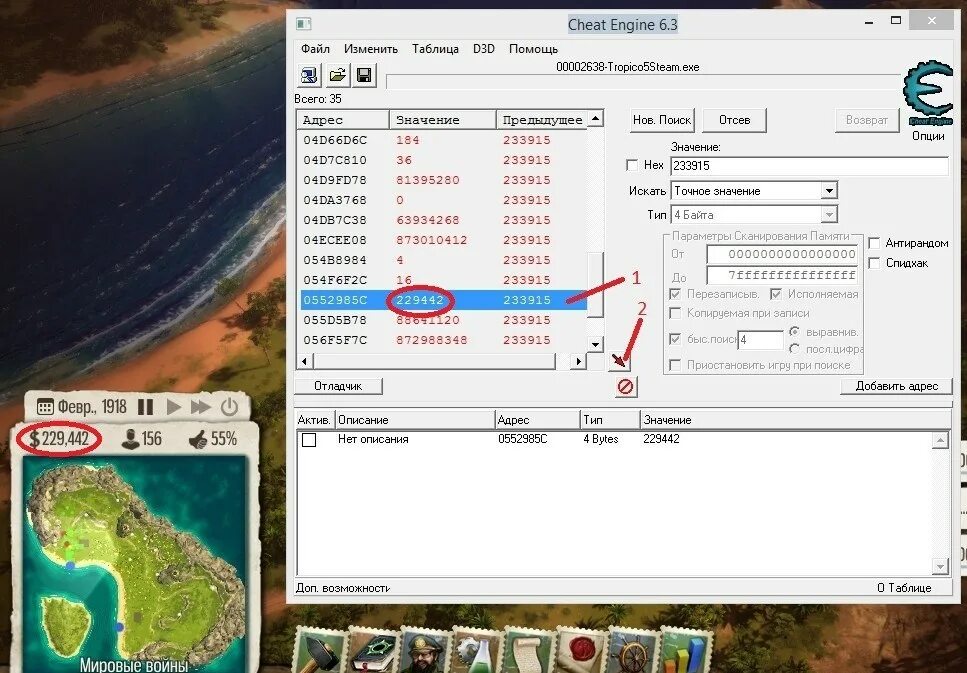
Task: Click the treasury balance $229,442
Action: click(x=59, y=439)
